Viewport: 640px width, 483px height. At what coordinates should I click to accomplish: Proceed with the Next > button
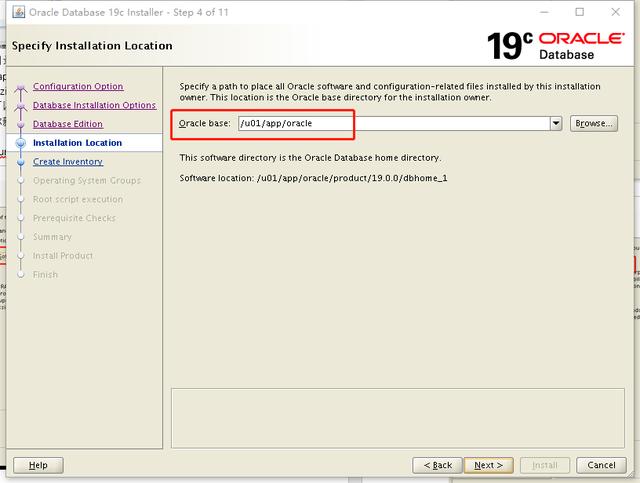tap(488, 465)
